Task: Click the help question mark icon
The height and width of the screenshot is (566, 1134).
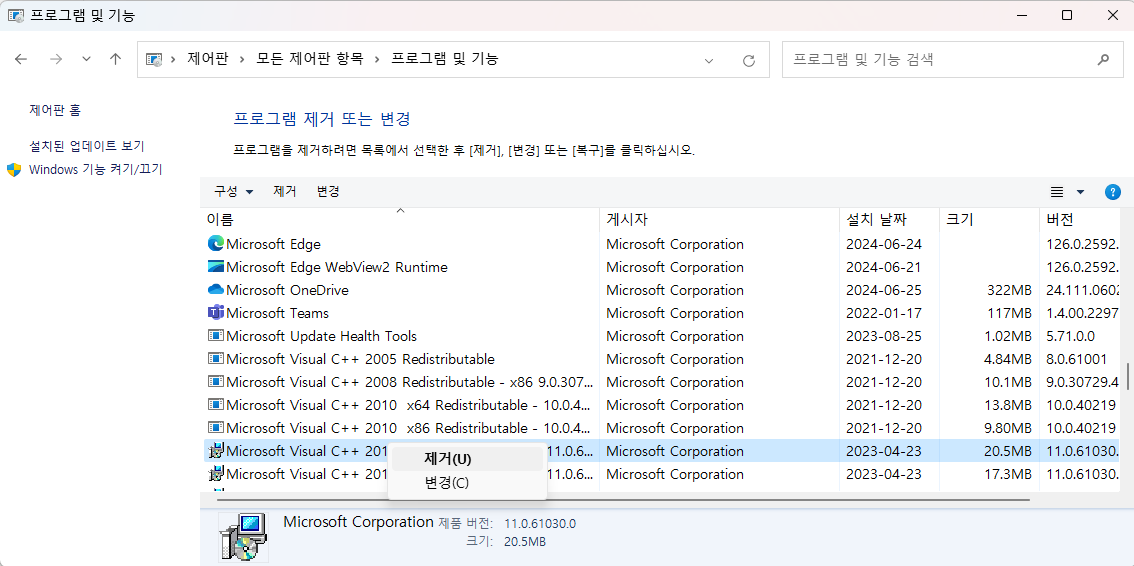Action: [1112, 192]
